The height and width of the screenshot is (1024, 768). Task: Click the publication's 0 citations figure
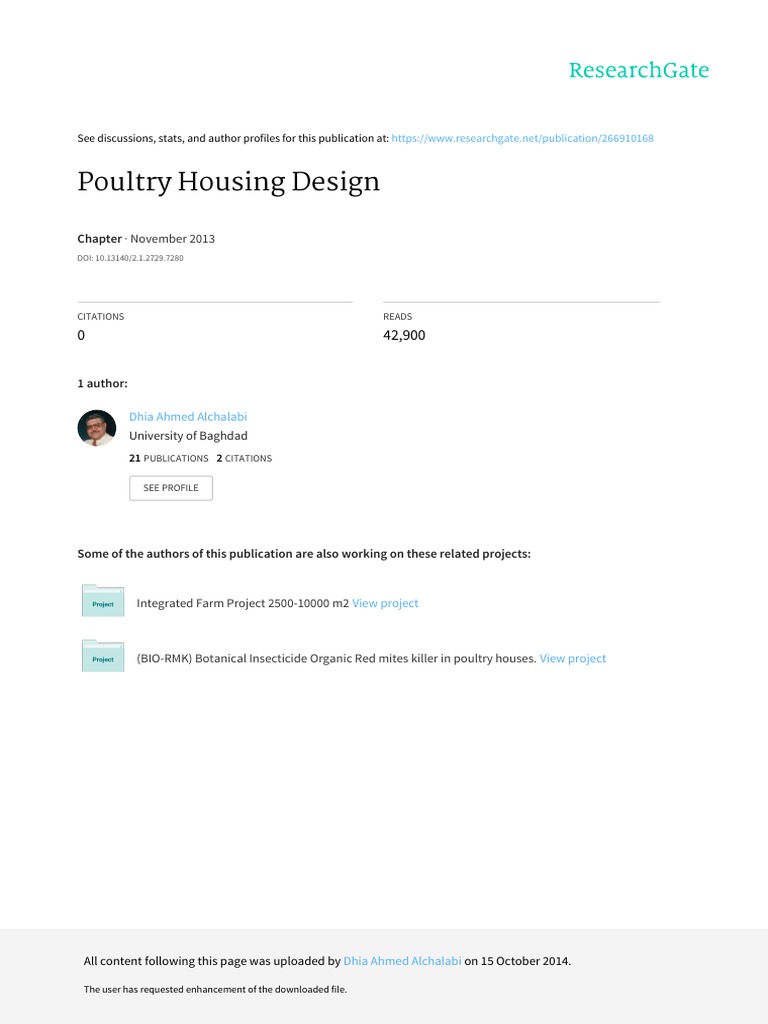[82, 335]
